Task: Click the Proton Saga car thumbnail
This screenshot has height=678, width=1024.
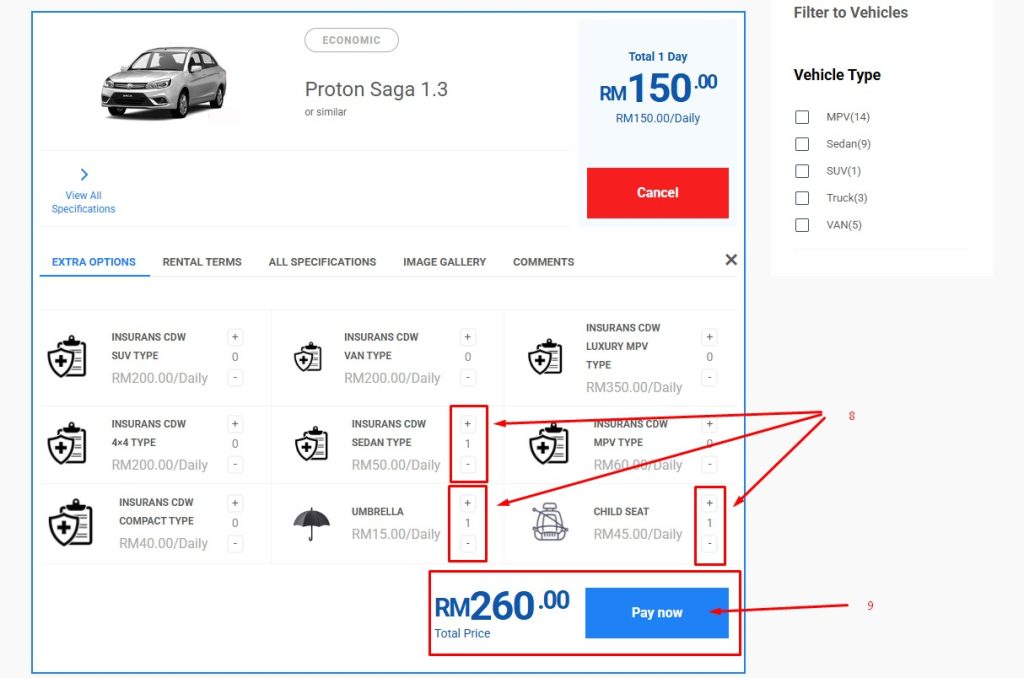Action: click(x=164, y=82)
